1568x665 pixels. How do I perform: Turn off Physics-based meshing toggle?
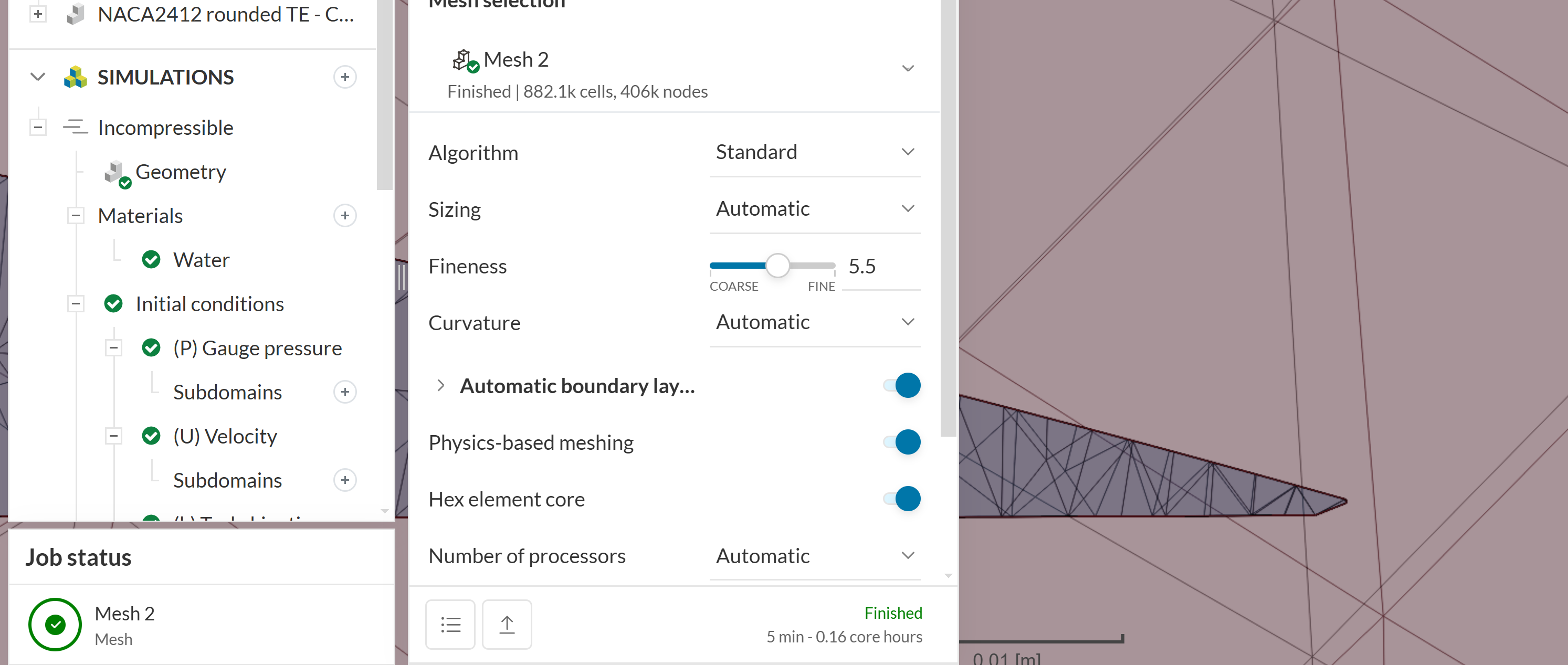(x=902, y=442)
